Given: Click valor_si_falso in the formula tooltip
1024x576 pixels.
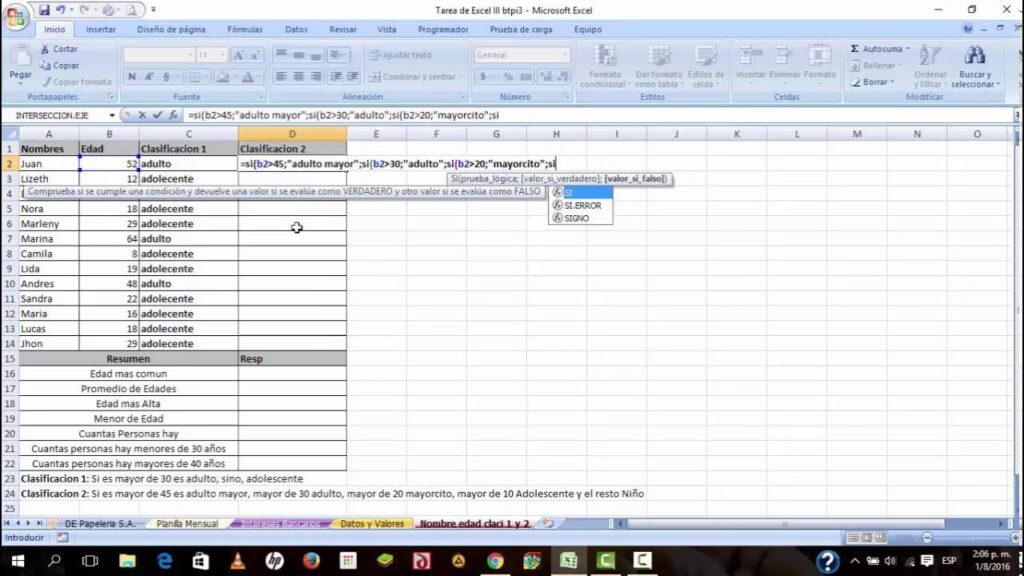Looking at the screenshot, I should click(x=635, y=179).
